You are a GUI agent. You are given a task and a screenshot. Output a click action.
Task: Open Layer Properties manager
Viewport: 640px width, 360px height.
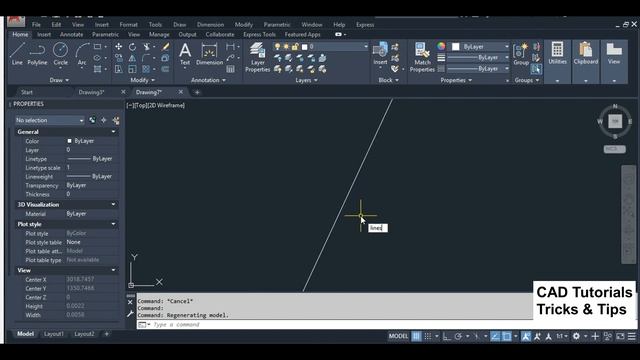(258, 57)
